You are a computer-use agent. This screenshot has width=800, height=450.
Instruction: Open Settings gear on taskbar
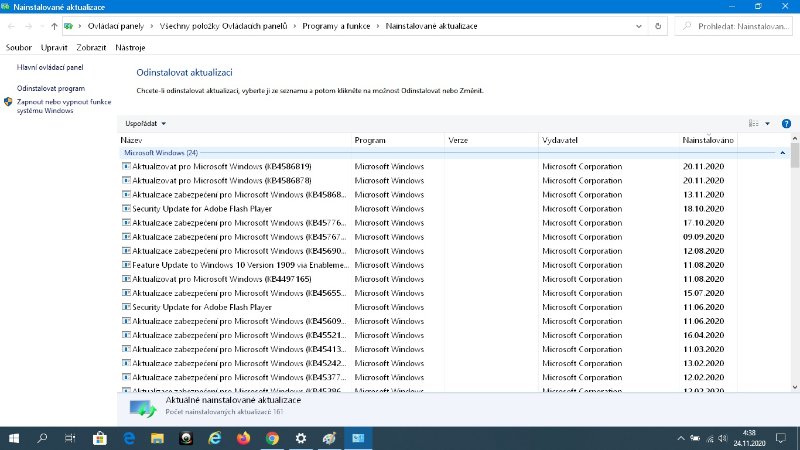pyautogui.click(x=301, y=438)
